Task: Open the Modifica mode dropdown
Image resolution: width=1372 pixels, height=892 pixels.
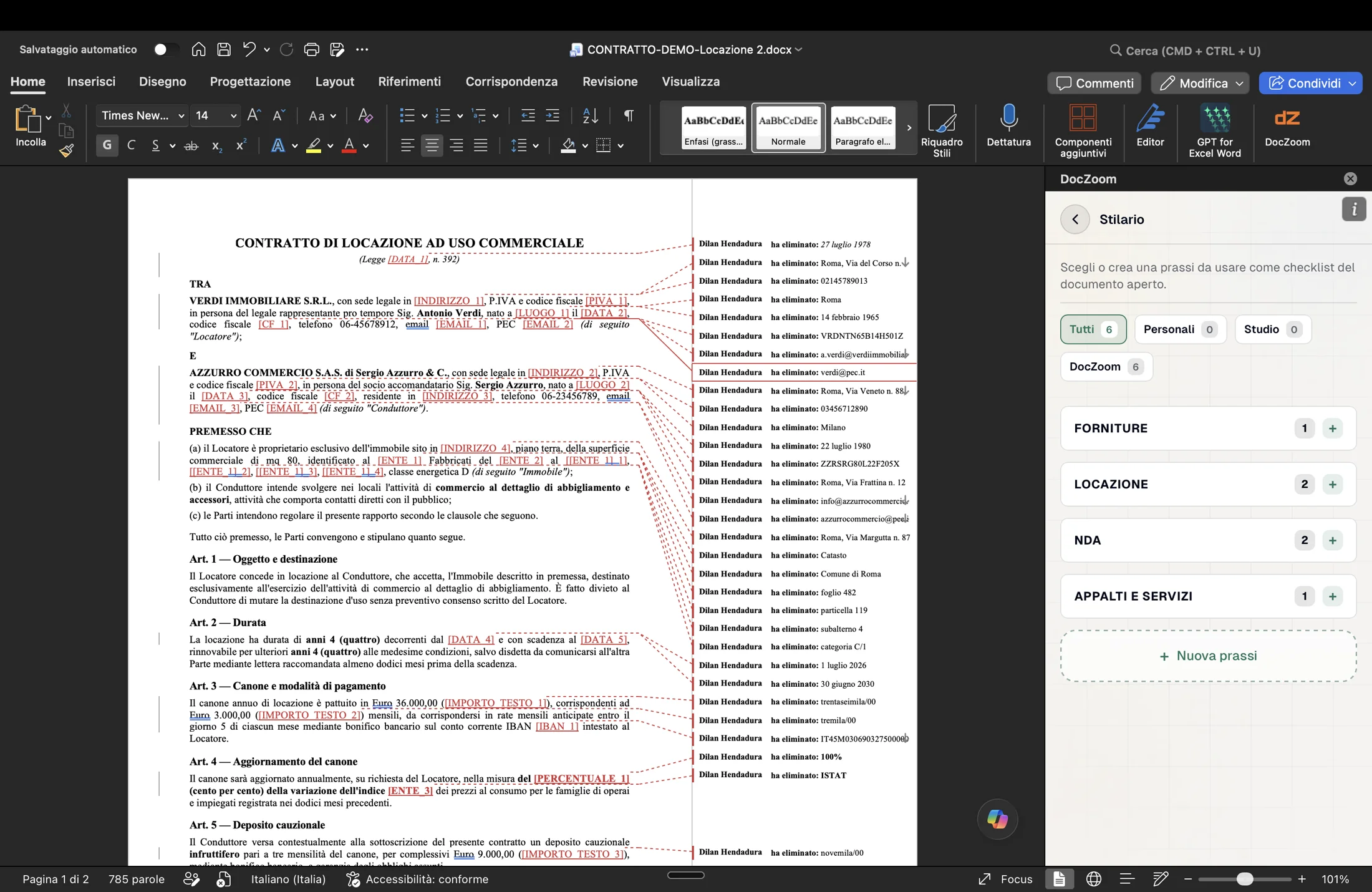Action: pos(1200,84)
